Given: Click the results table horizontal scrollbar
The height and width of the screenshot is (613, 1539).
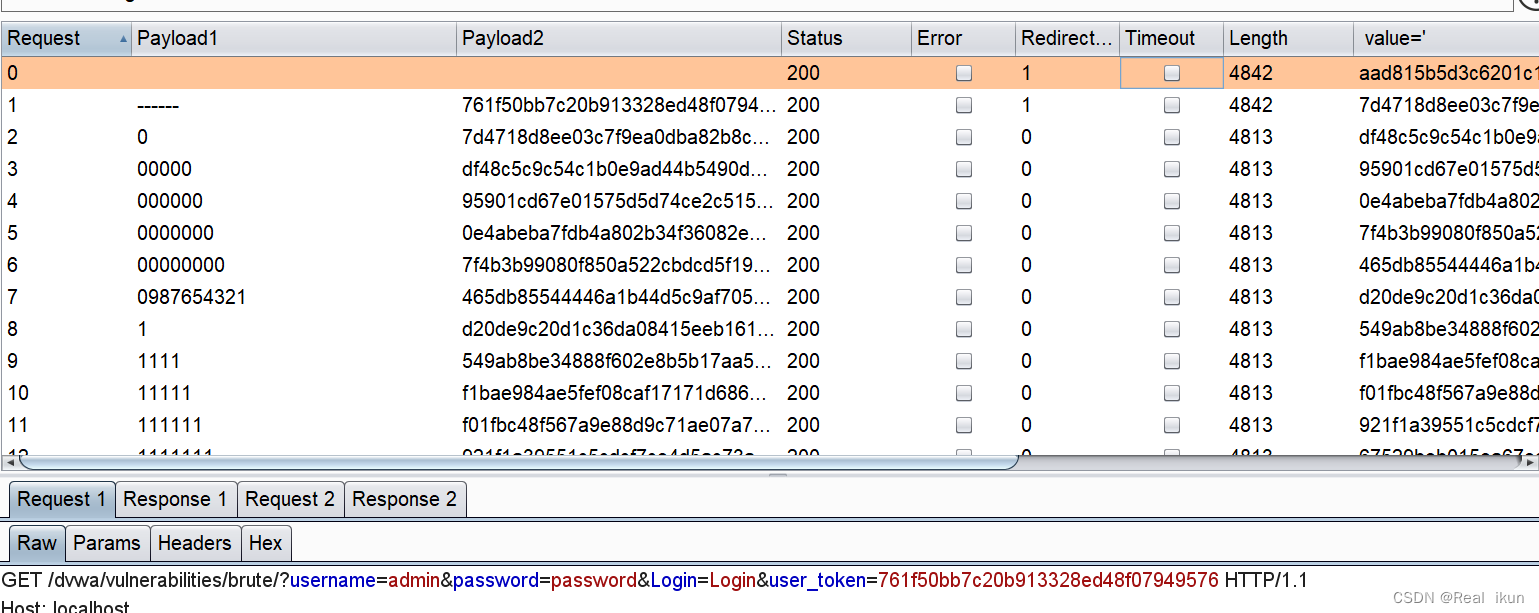Looking at the screenshot, I should pos(517,462).
